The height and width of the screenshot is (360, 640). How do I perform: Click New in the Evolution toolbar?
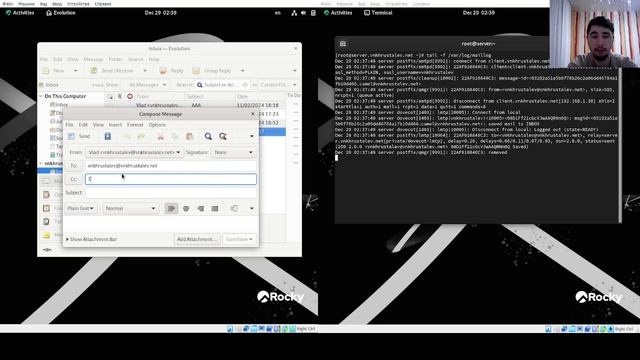(54, 71)
